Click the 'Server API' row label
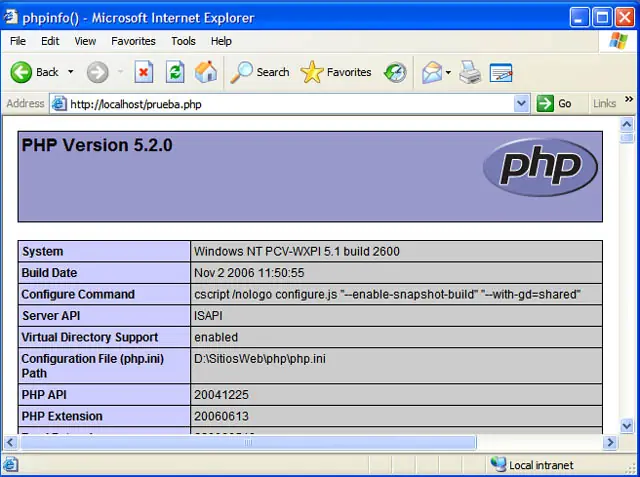 click(x=51, y=316)
